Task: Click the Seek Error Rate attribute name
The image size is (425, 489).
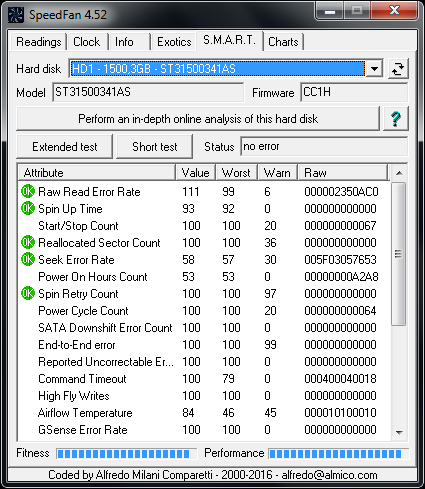Action: (x=76, y=260)
